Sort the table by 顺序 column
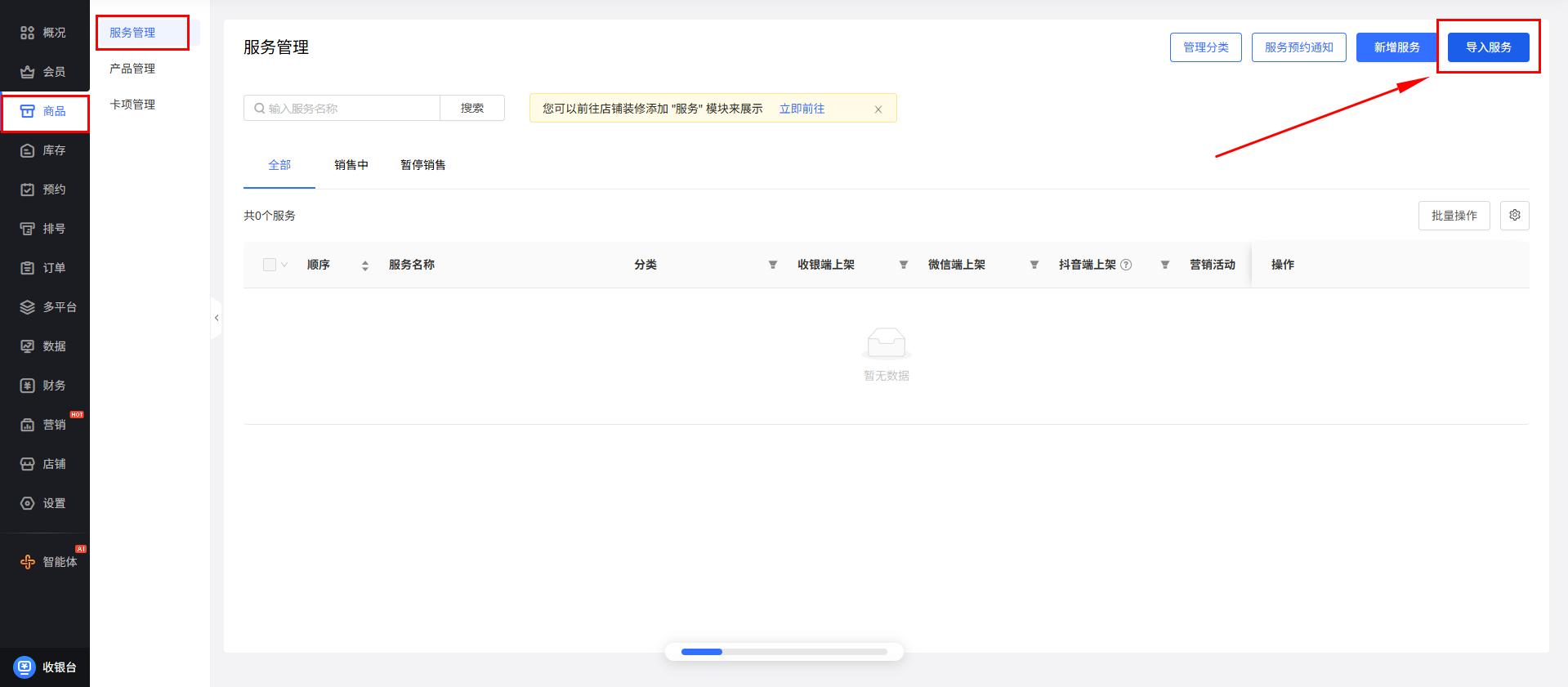 (364, 265)
